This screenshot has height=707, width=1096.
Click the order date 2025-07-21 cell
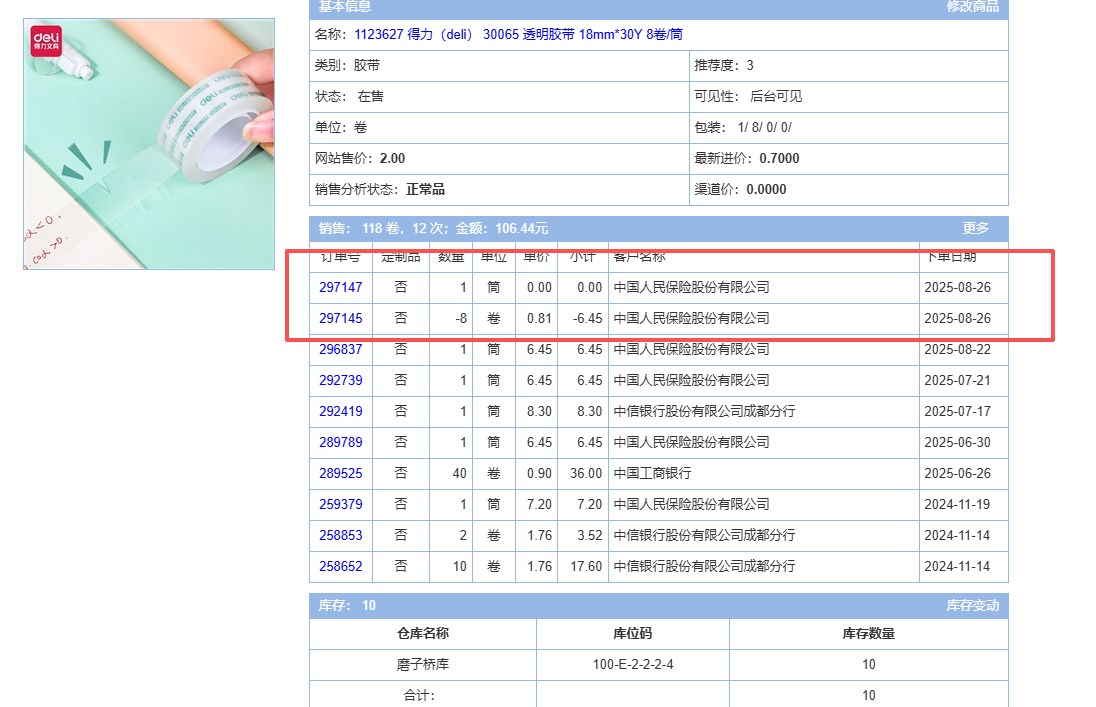click(964, 380)
